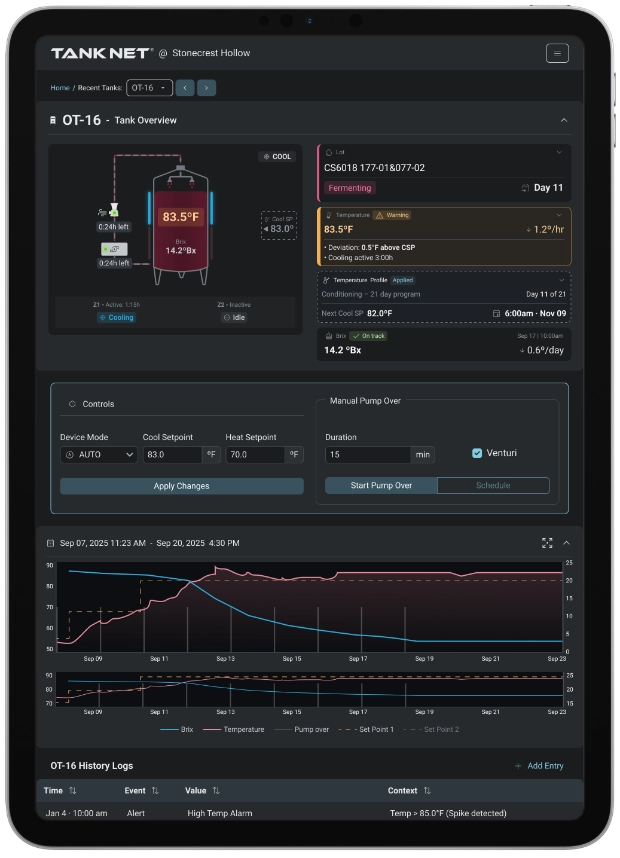Expand the chart to fullscreen
The image size is (620, 858).
(x=547, y=543)
